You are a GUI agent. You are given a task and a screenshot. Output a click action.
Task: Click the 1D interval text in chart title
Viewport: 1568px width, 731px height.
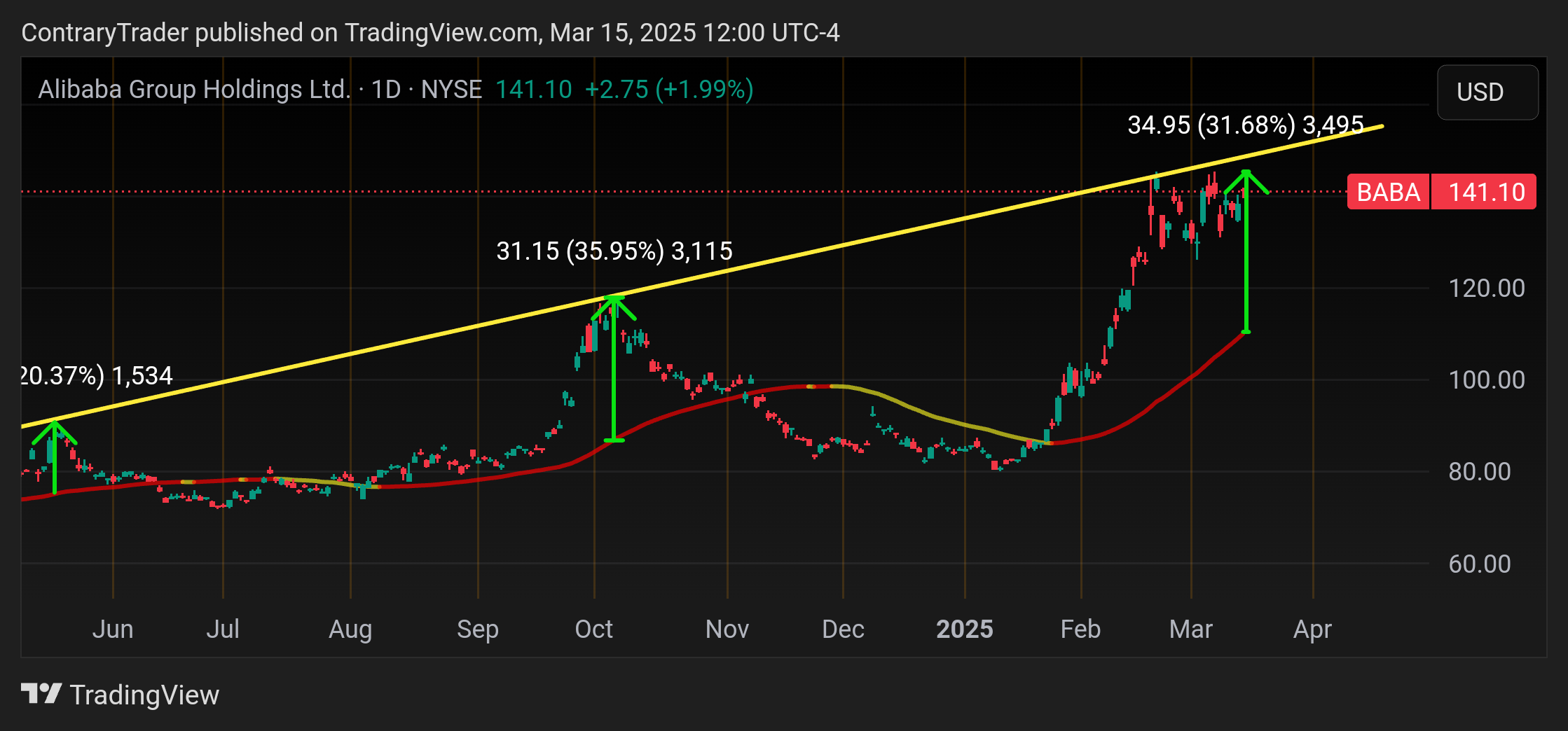(386, 90)
